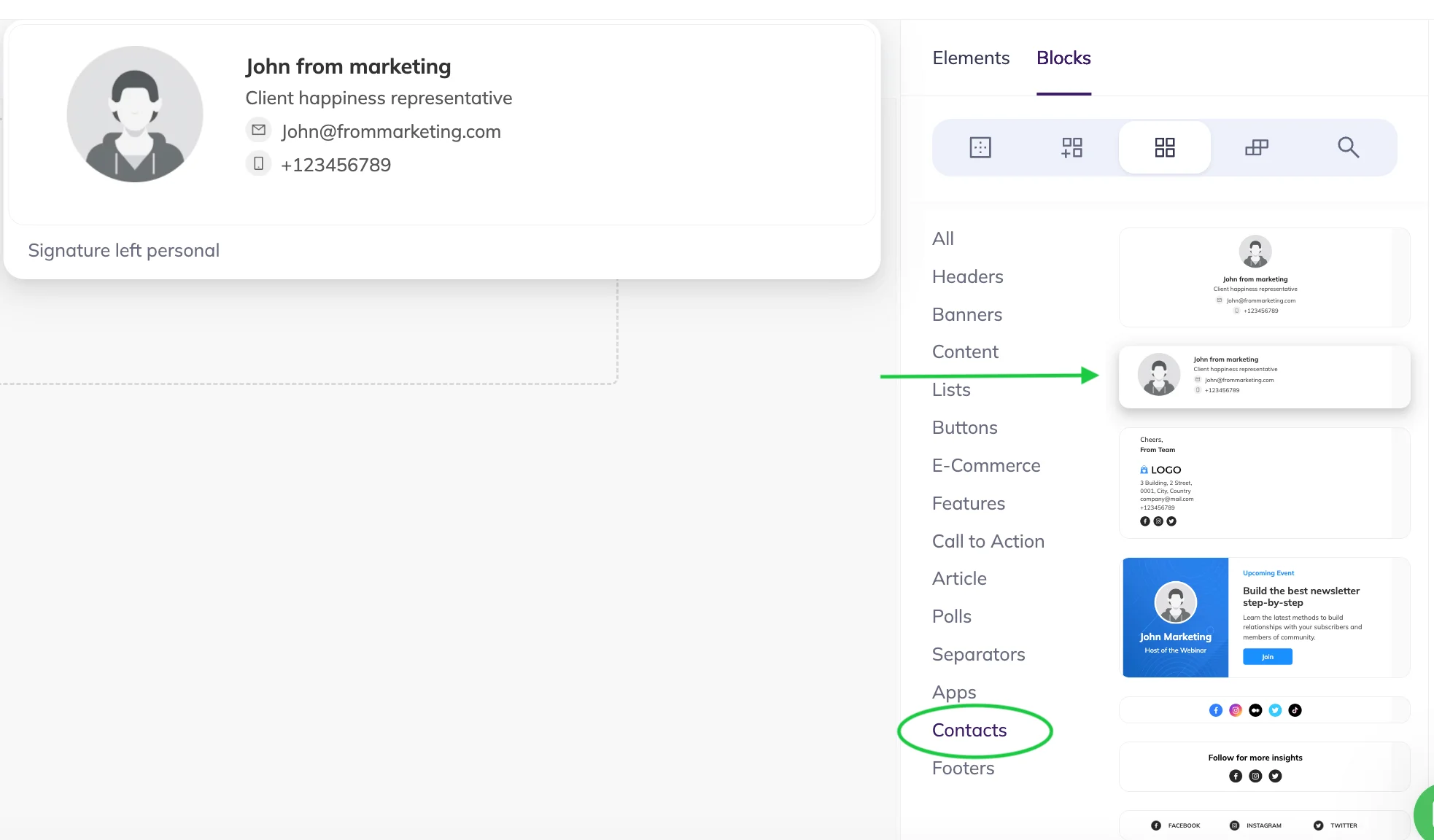Choose the Content category
This screenshot has width=1434, height=840.
[965, 351]
